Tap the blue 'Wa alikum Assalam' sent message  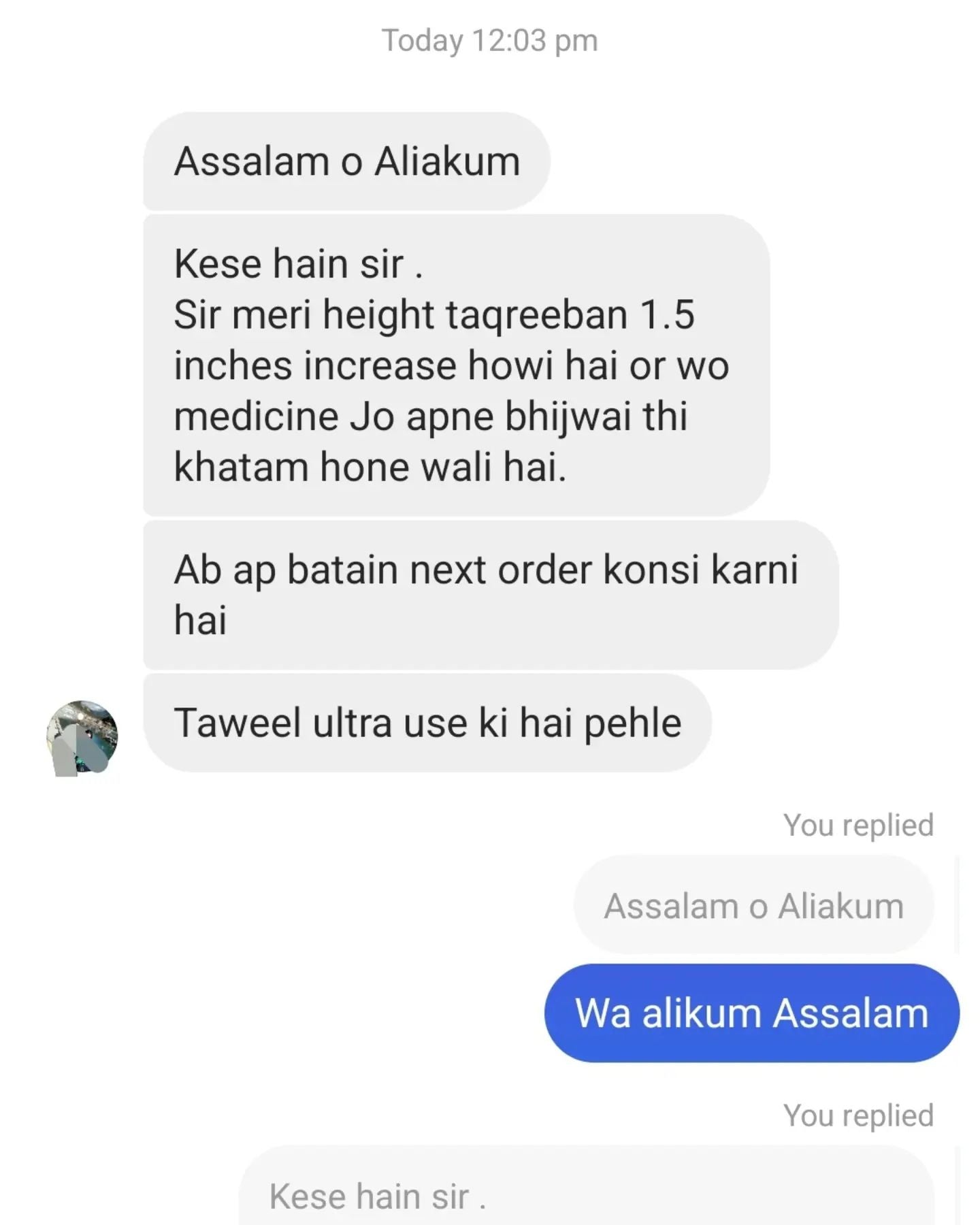coord(751,1013)
